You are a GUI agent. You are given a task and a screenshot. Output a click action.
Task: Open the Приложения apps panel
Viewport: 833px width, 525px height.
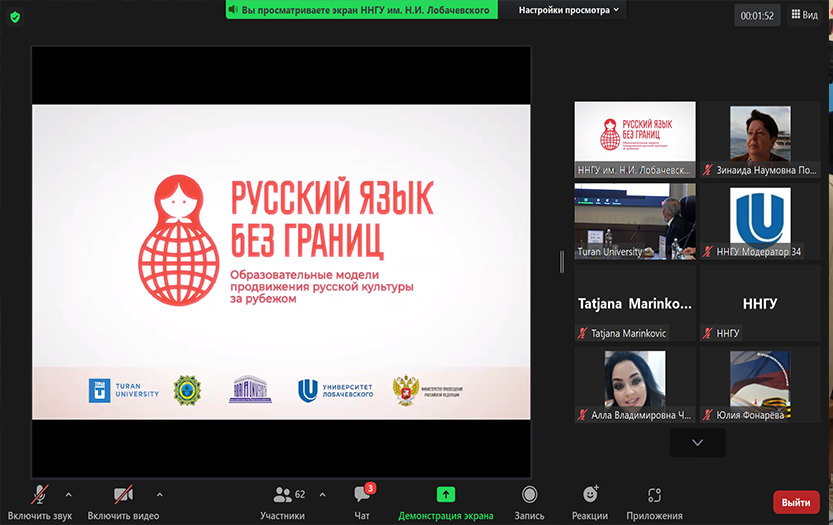(654, 501)
